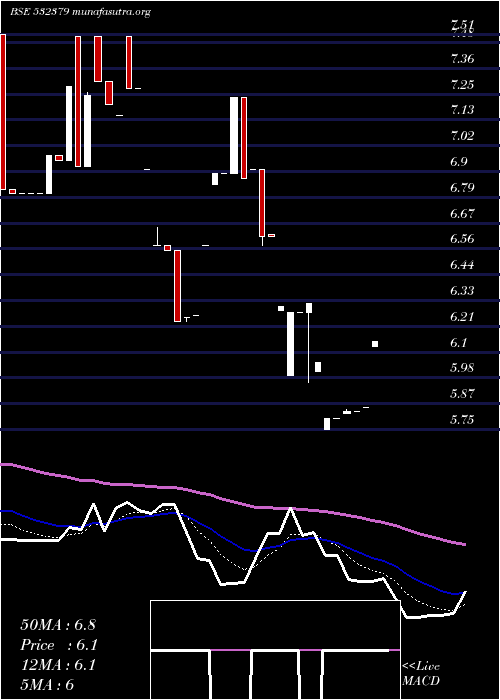Click the 7.02 price axis label

pos(462,136)
